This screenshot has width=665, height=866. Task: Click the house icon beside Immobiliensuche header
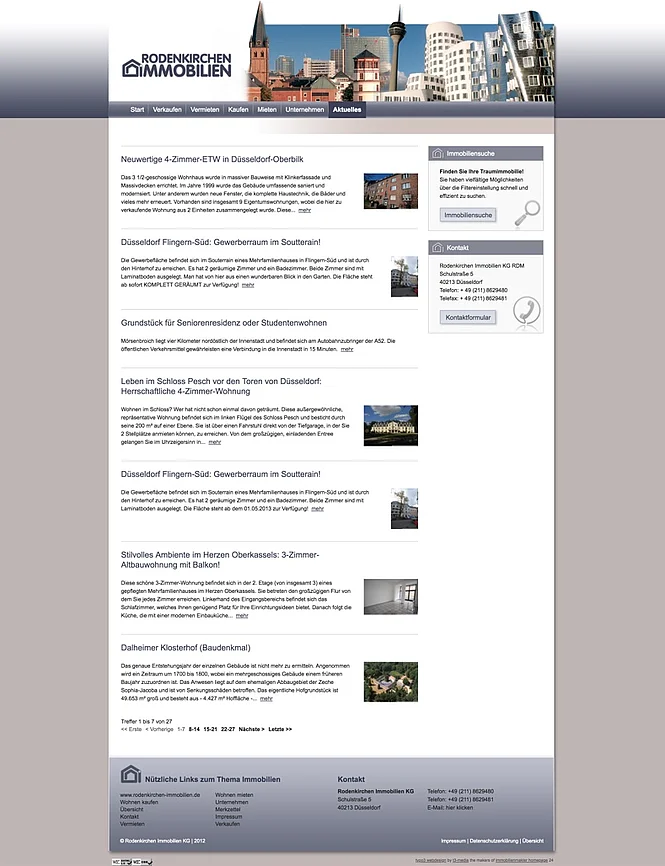(x=437, y=153)
